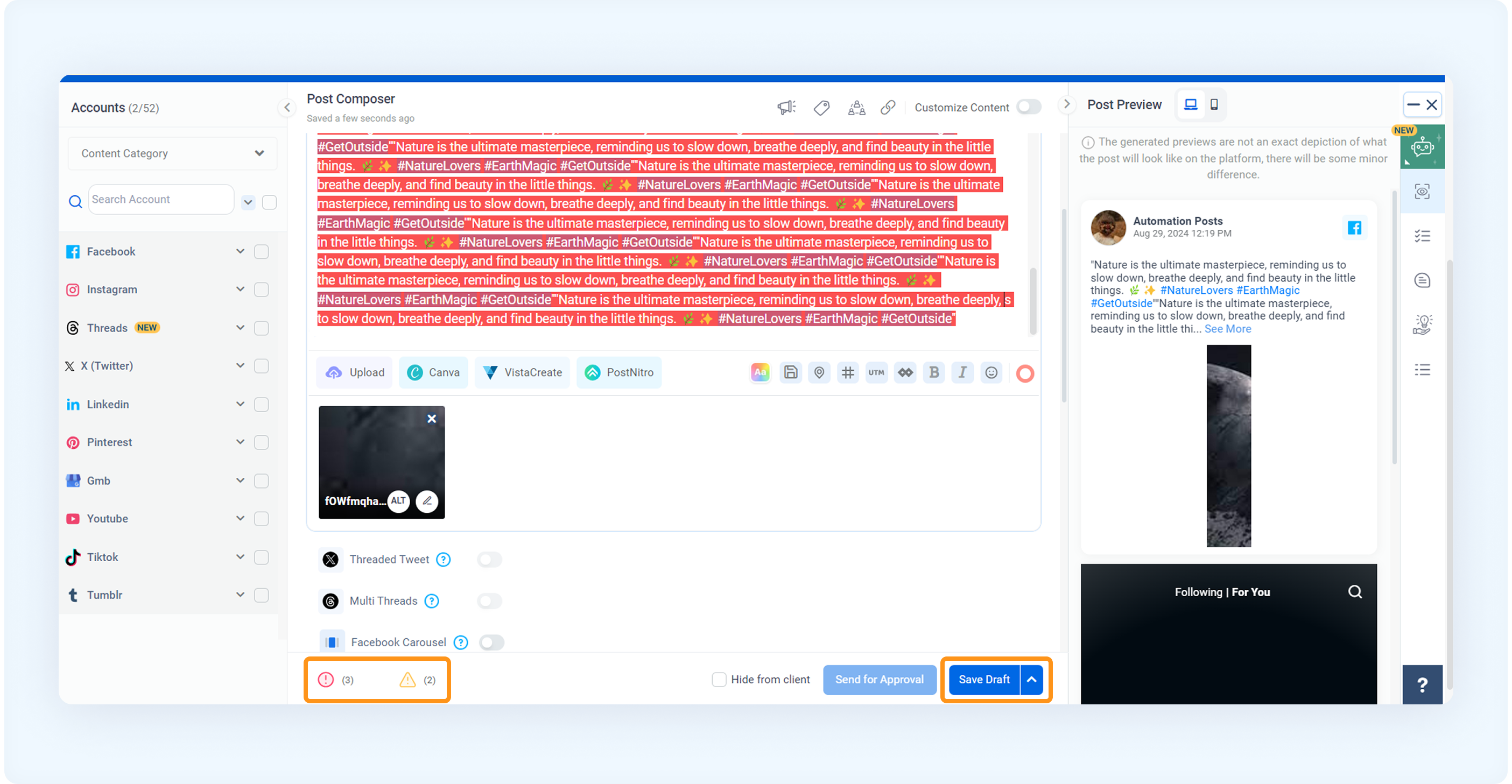Open PostNitro integration
The width and height of the screenshot is (1512, 784).
[x=618, y=373]
